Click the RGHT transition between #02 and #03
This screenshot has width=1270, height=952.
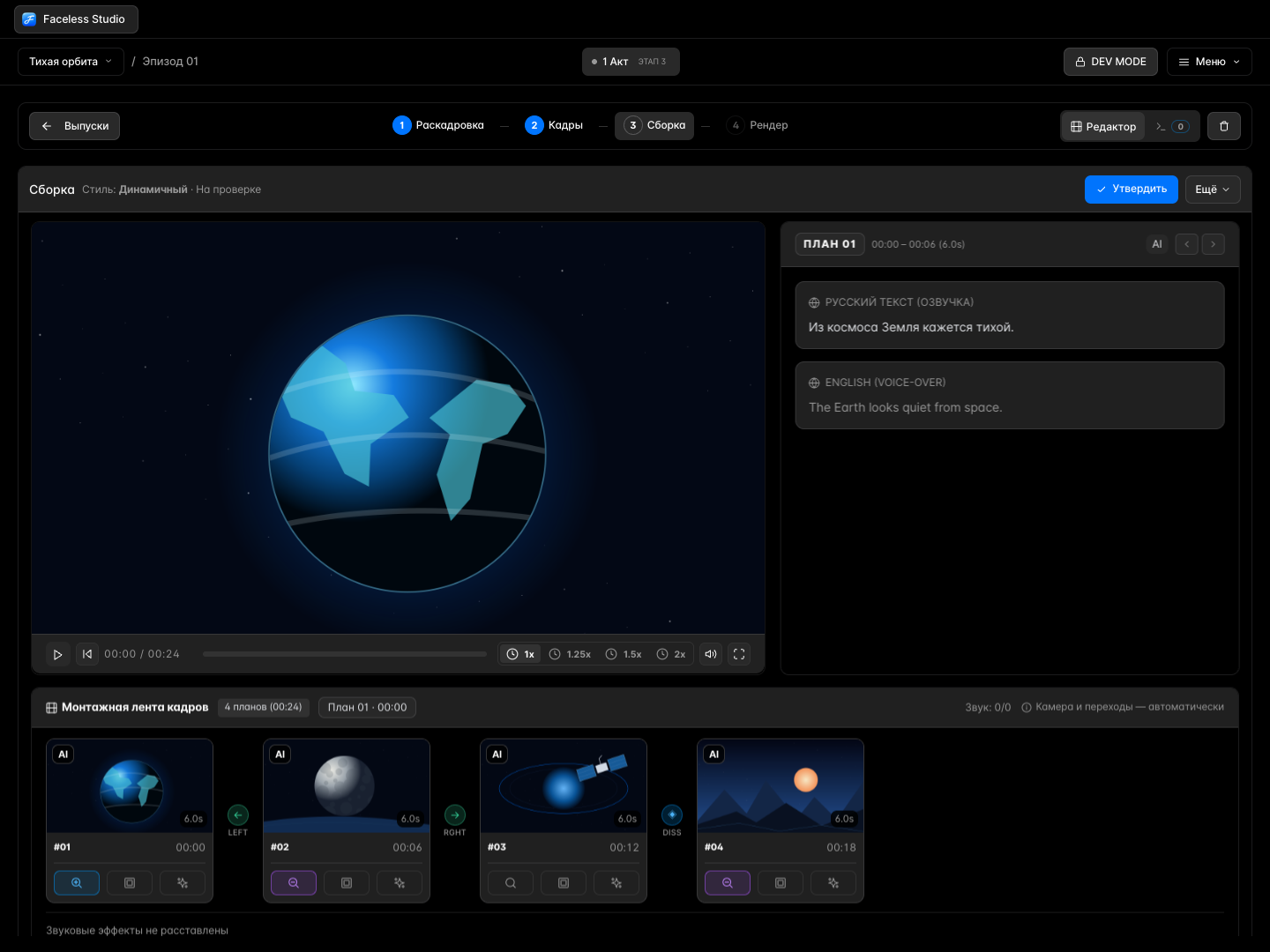click(x=455, y=820)
